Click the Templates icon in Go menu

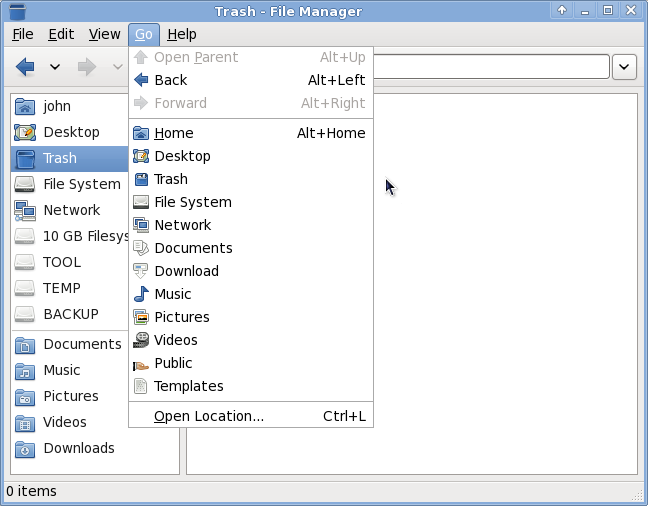click(x=141, y=386)
